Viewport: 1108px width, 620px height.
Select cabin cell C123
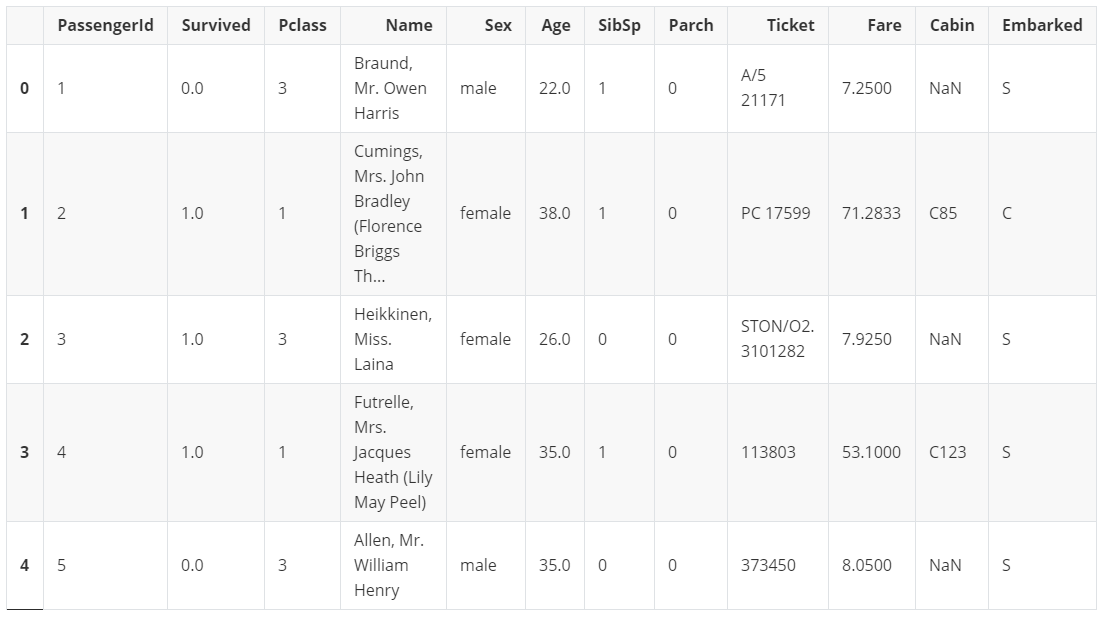(952, 452)
